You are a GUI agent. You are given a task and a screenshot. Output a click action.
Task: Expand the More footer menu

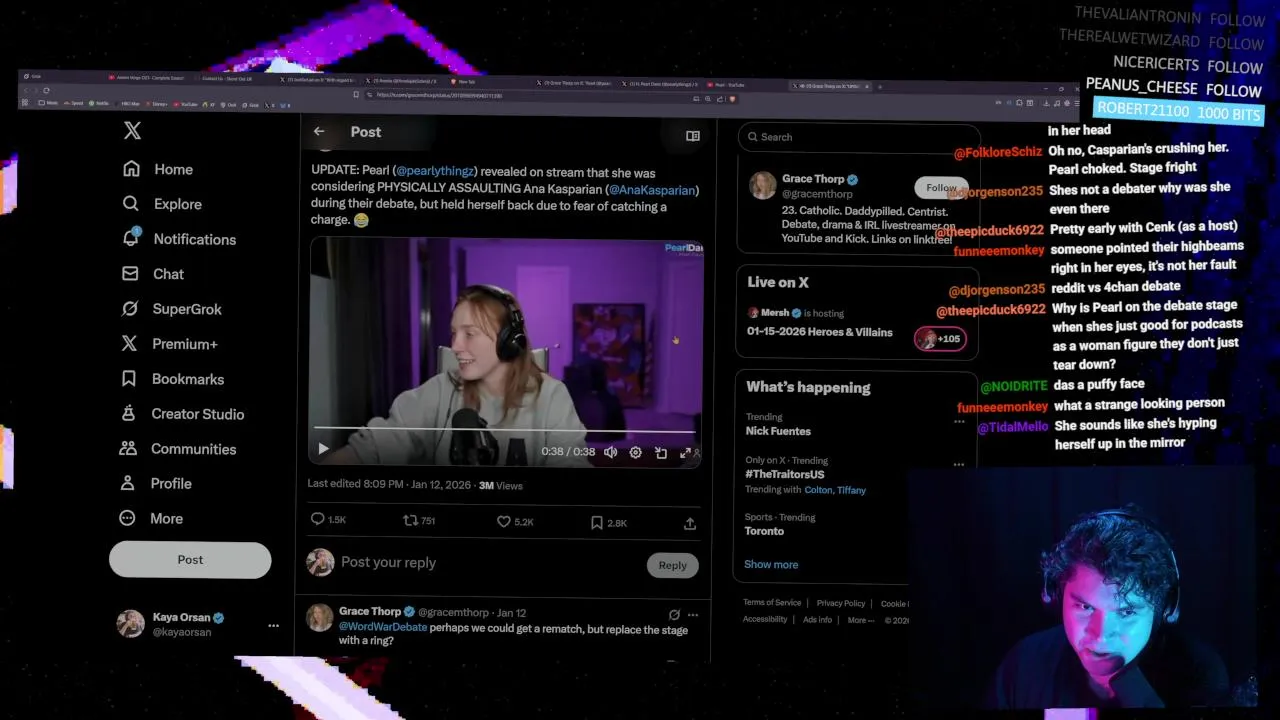coord(860,620)
